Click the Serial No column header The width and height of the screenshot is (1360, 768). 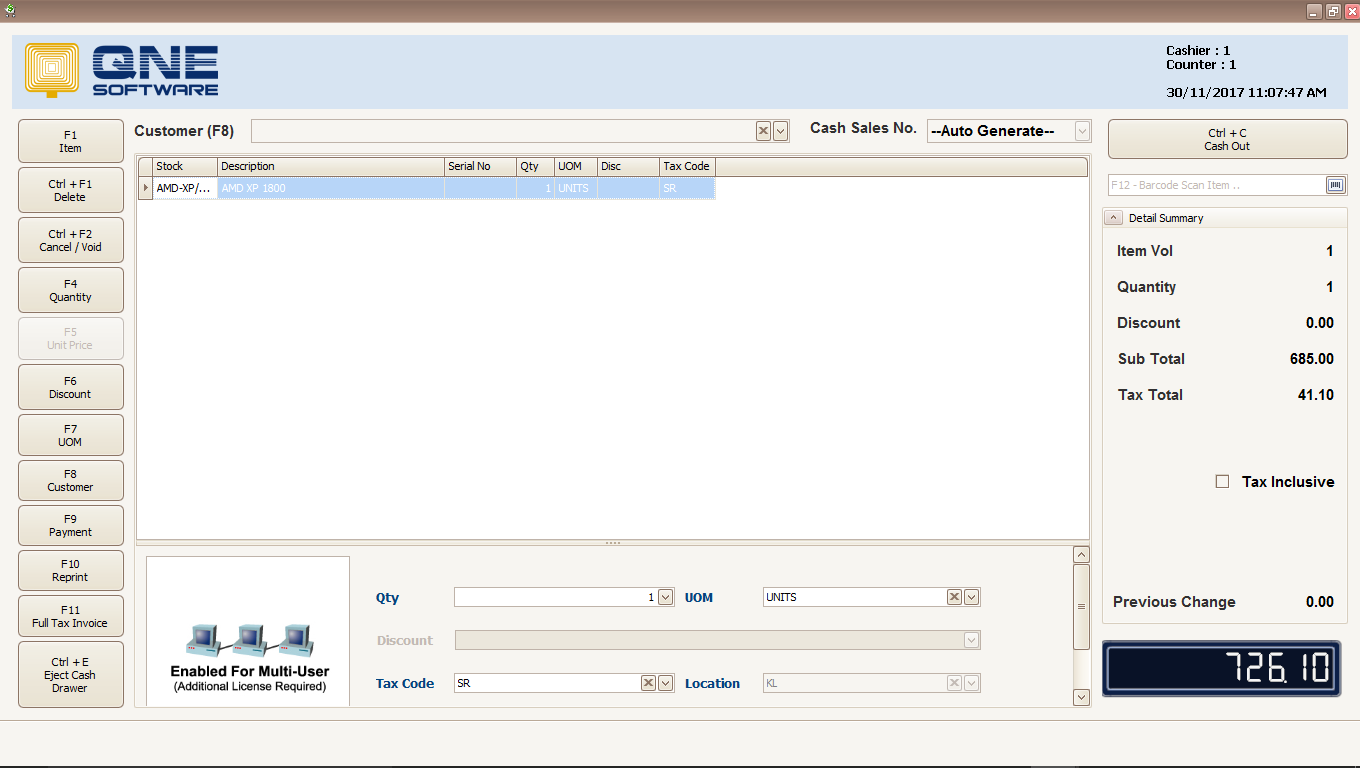pos(481,166)
